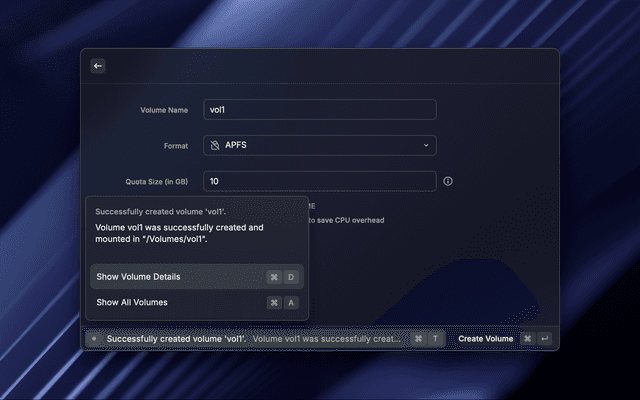The image size is (640, 400).
Task: Click the APFS format icon
Action: [214, 146]
